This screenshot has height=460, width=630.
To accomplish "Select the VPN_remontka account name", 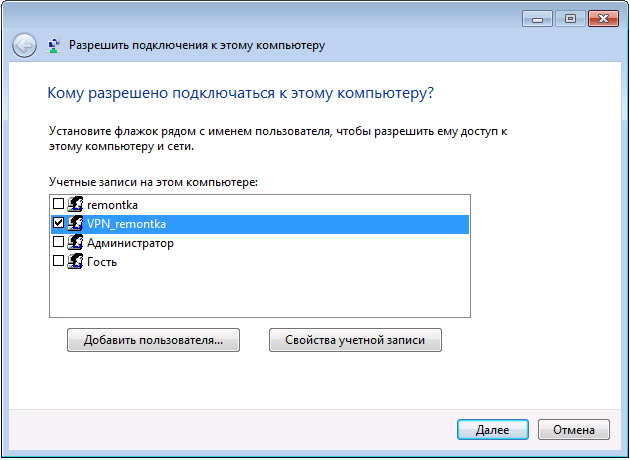I will 126,224.
